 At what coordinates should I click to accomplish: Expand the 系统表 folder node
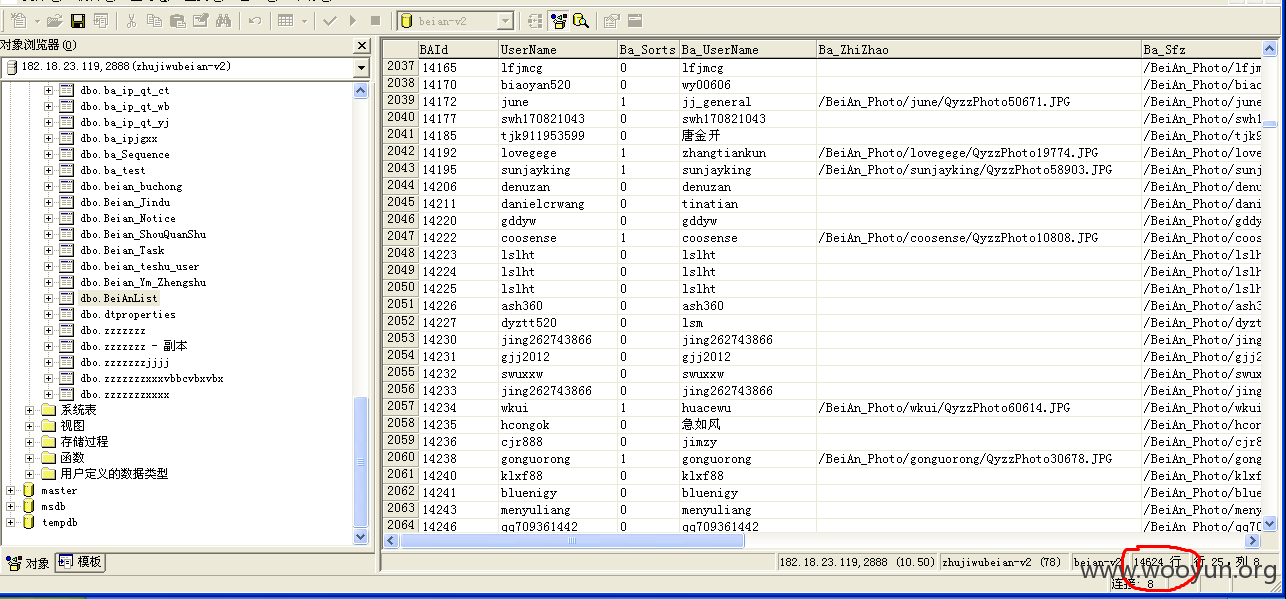coord(30,410)
